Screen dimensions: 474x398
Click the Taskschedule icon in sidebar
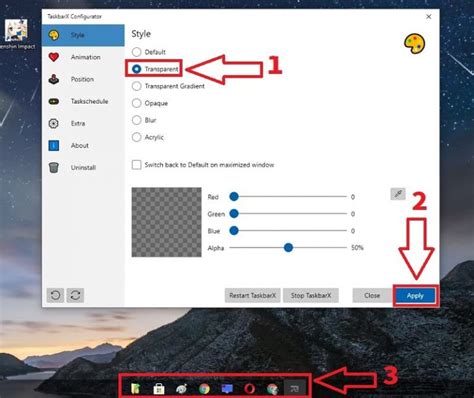pos(54,101)
